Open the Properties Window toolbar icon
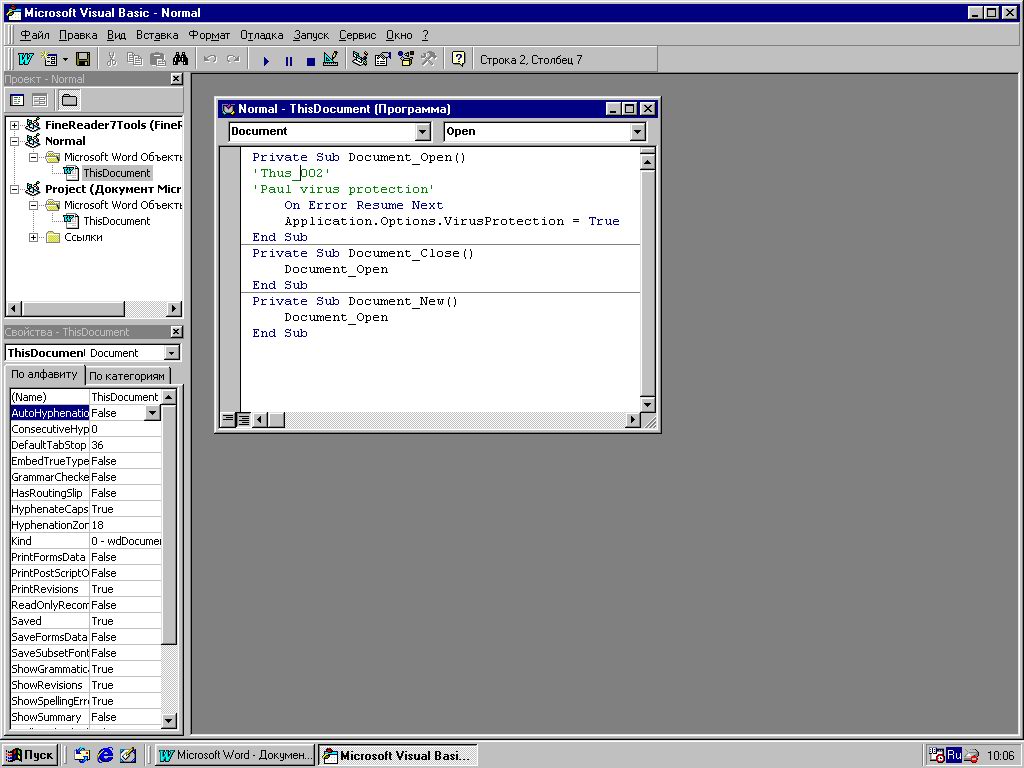This screenshot has height=768, width=1024. 383,59
